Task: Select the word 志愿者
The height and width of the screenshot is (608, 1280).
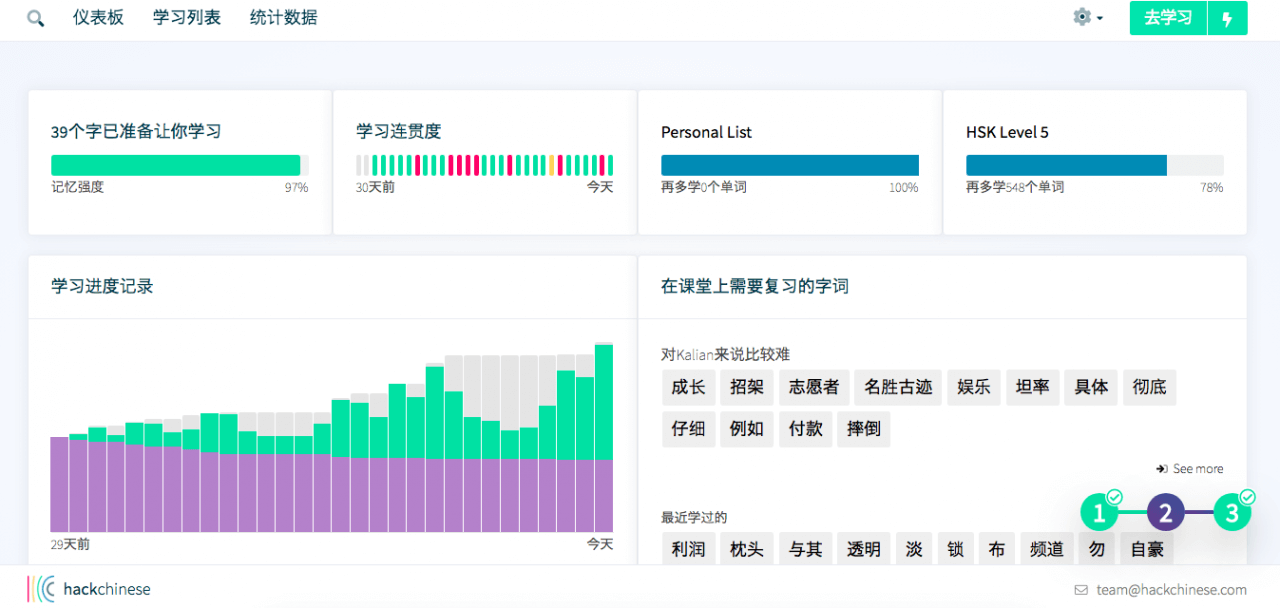Action: point(814,387)
